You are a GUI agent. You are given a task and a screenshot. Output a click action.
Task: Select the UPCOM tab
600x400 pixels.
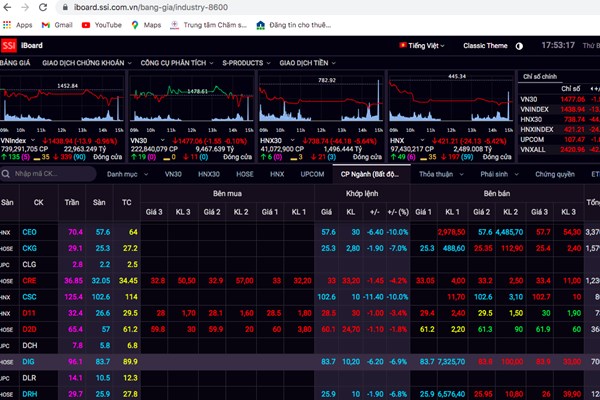coord(312,174)
